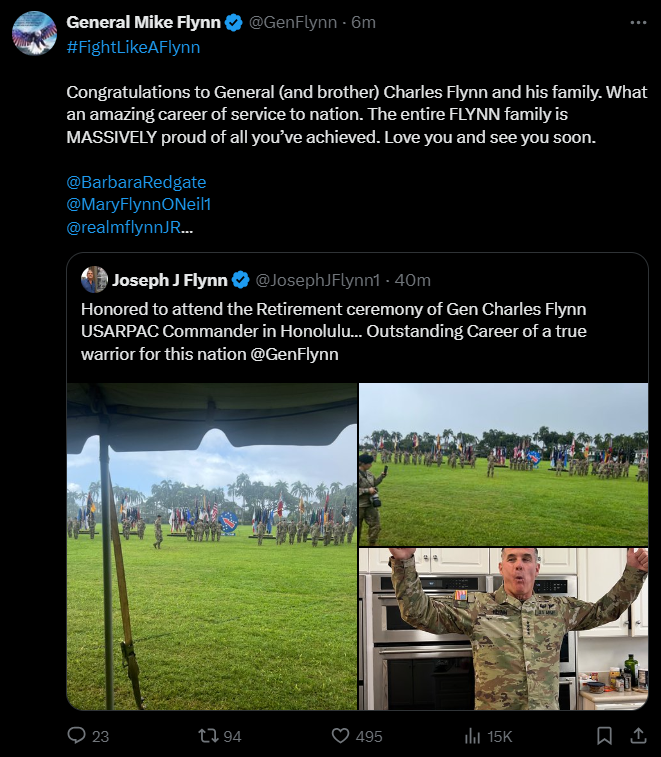Enlarge the left ceremony photo under tent
661x757 pixels.
pyautogui.click(x=212, y=546)
